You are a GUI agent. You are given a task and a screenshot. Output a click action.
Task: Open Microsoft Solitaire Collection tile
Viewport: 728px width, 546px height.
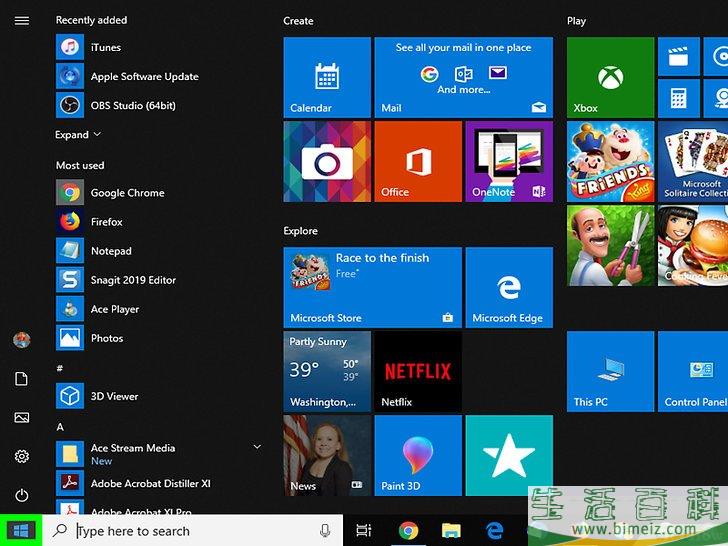coord(693,162)
